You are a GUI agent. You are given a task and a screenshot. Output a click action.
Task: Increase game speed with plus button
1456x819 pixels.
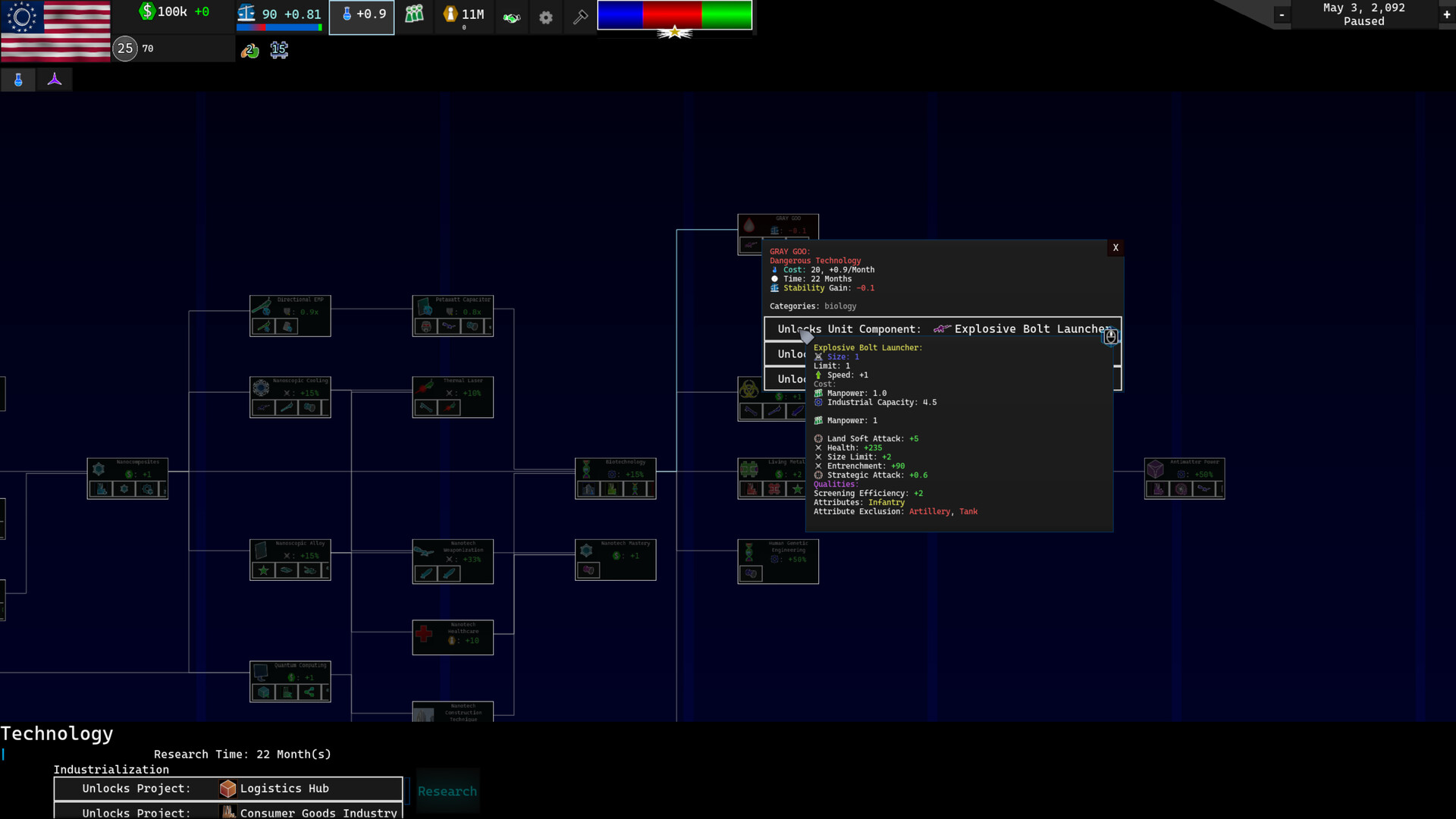point(1446,14)
